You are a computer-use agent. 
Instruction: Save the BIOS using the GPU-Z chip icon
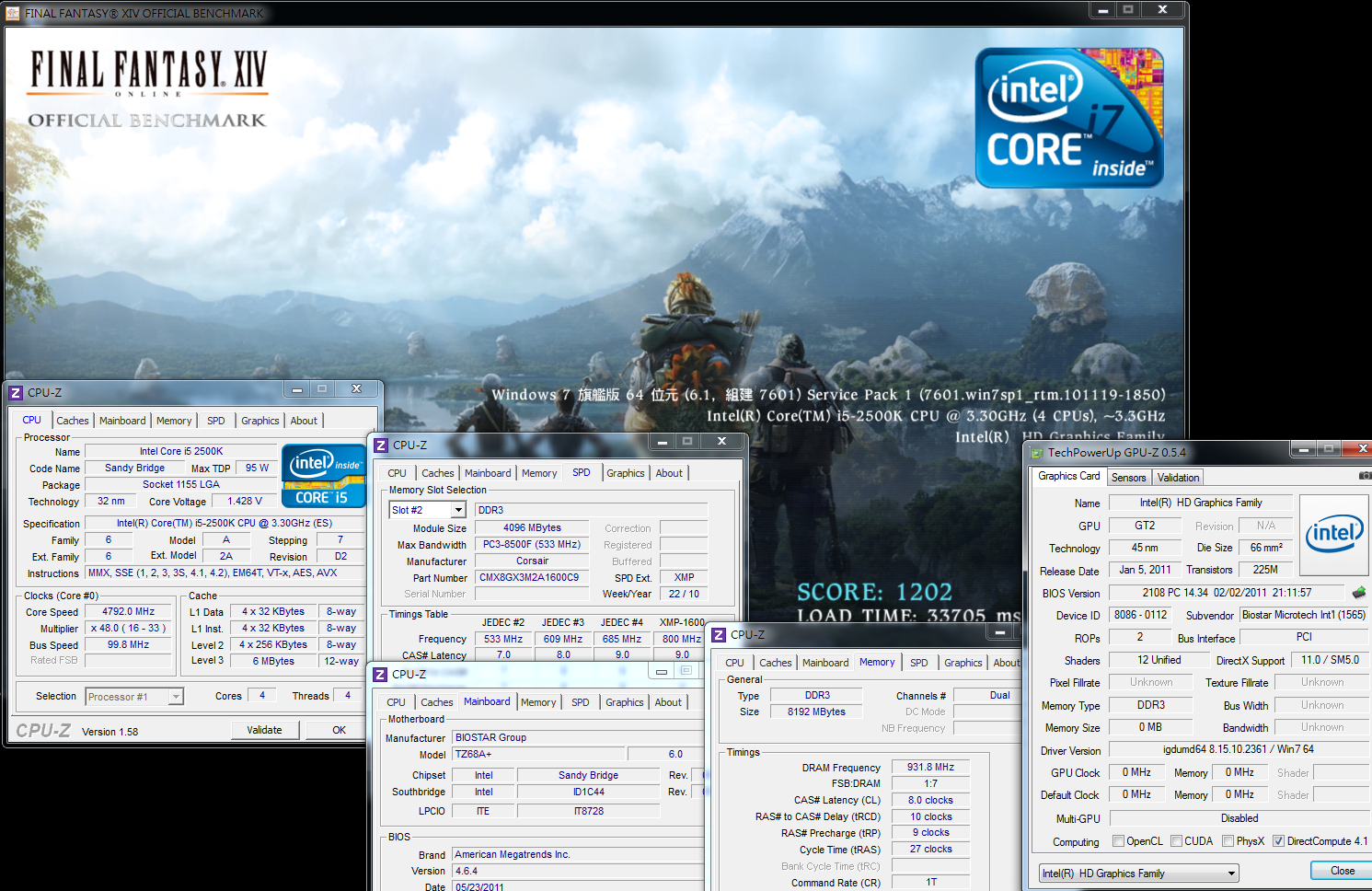tap(1359, 593)
